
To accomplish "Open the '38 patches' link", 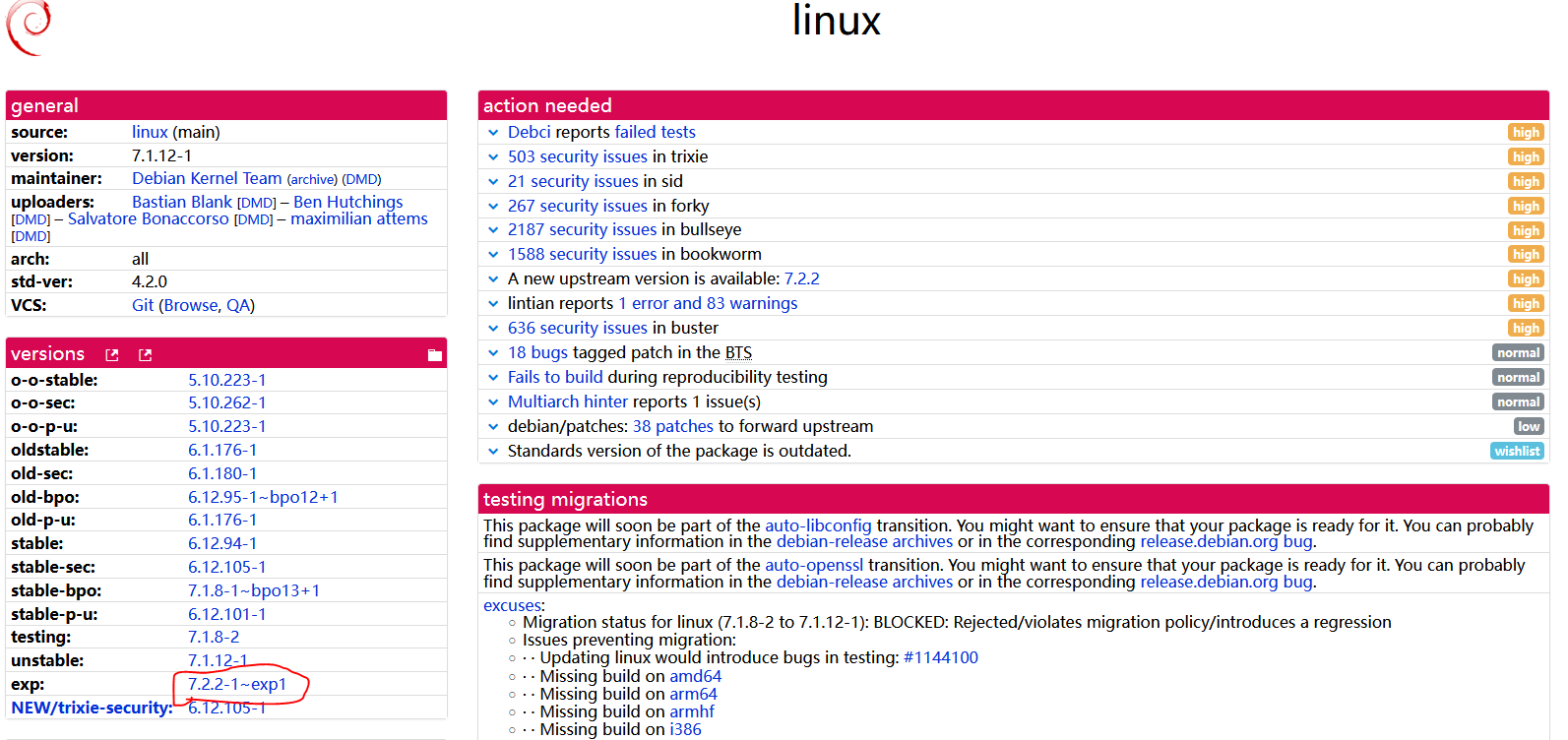I will [673, 426].
